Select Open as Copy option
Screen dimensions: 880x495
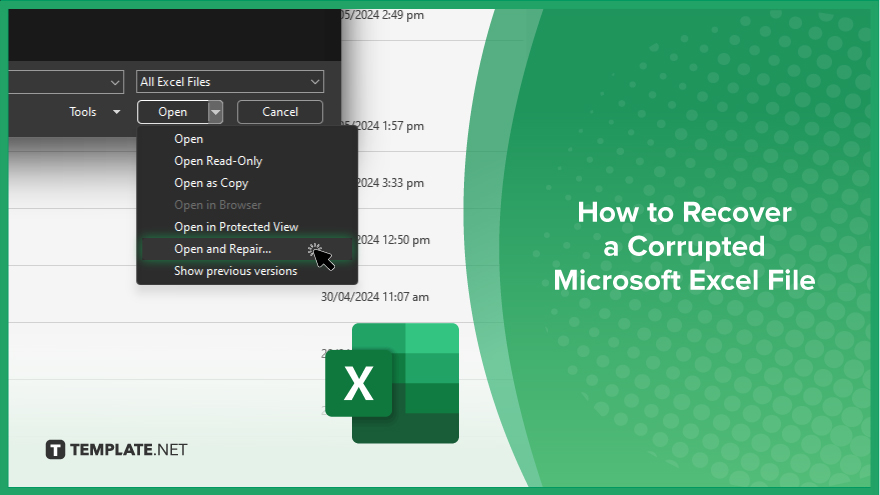[x=211, y=183]
